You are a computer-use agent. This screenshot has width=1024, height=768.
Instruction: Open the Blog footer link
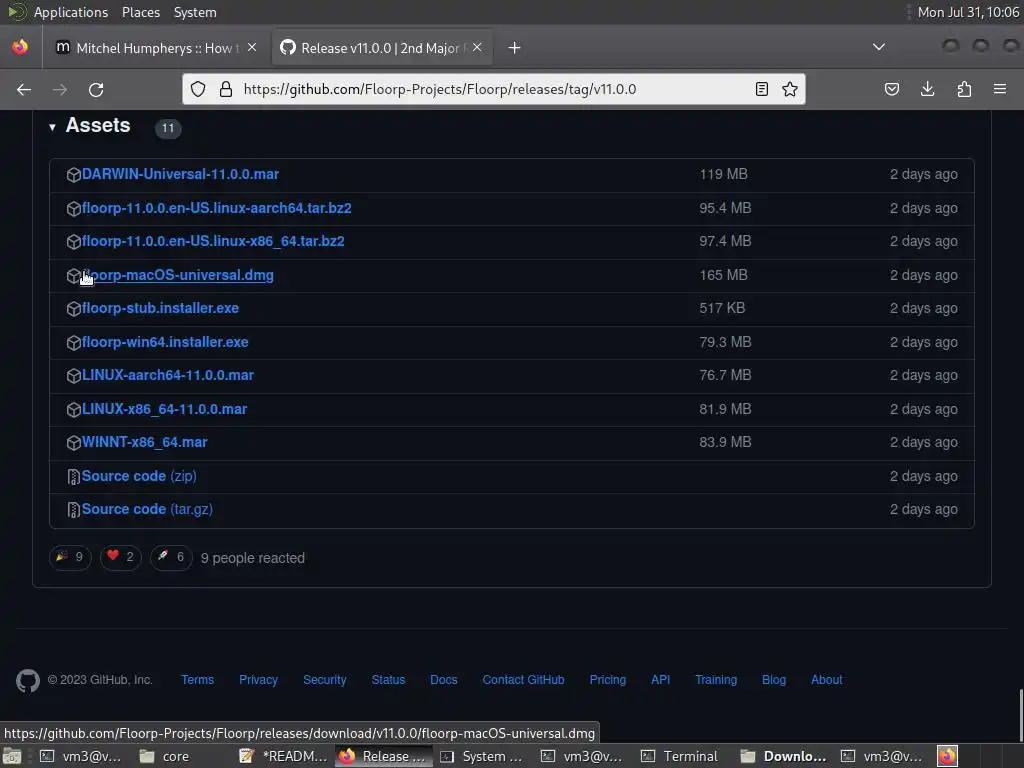[774, 680]
